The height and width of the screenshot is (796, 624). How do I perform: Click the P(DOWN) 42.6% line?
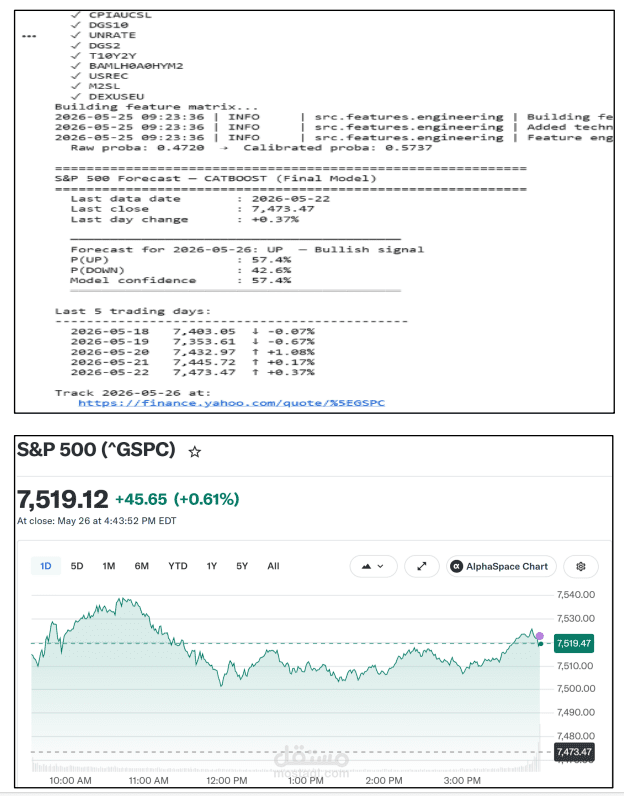[x=181, y=270]
